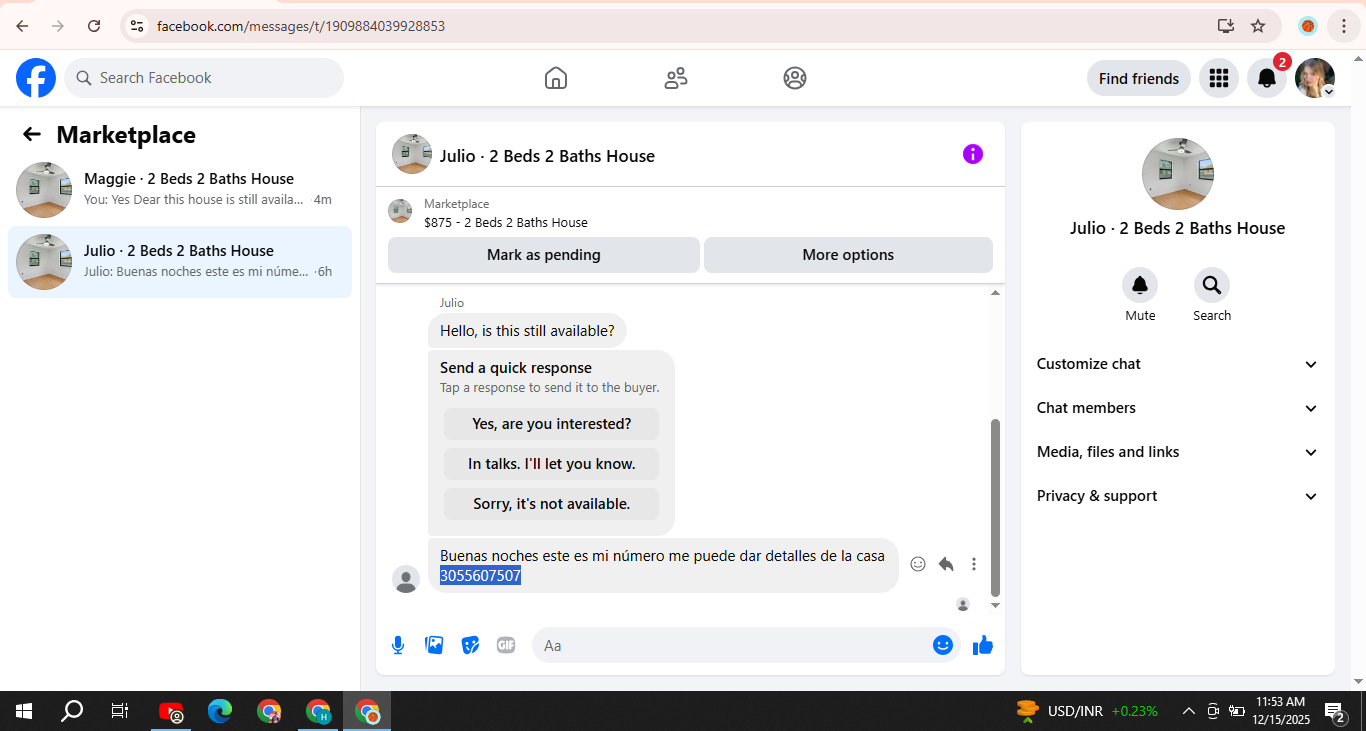The image size is (1366, 731).
Task: Send quick response "Sorry, it's not available."
Action: 552,504
